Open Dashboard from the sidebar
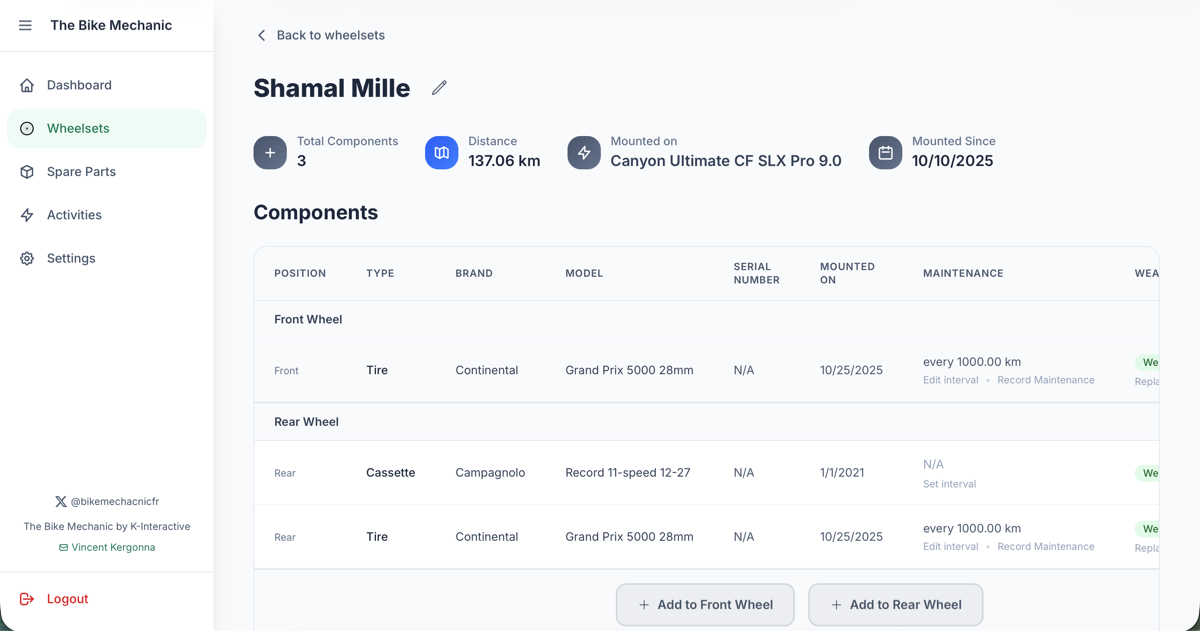This screenshot has height=631, width=1200. coord(79,85)
